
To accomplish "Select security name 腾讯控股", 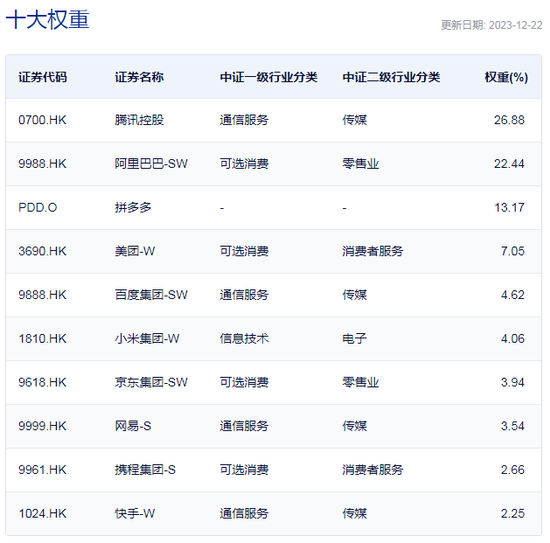I will click(x=139, y=120).
